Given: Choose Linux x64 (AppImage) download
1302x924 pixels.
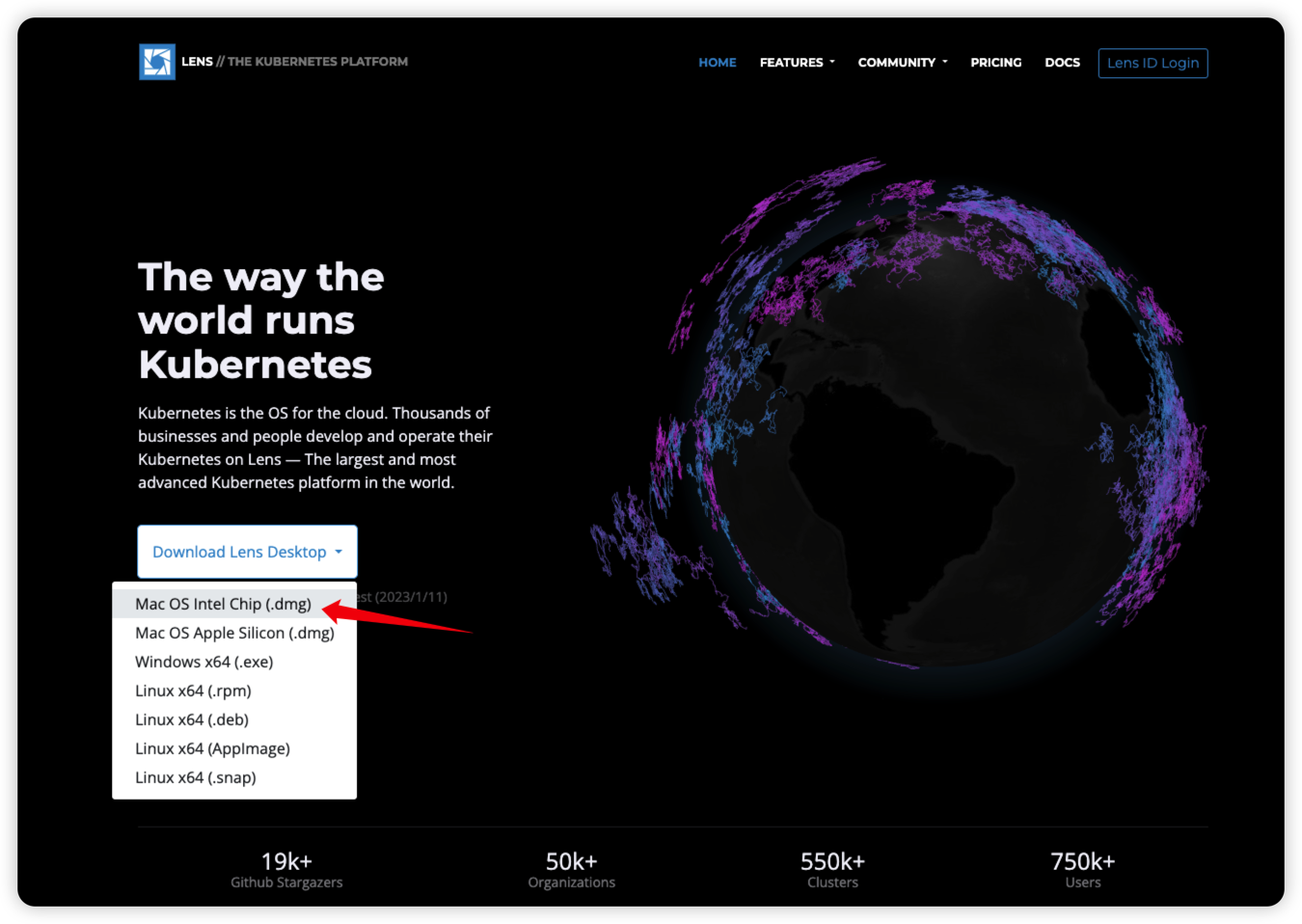Looking at the screenshot, I should [x=234, y=748].
